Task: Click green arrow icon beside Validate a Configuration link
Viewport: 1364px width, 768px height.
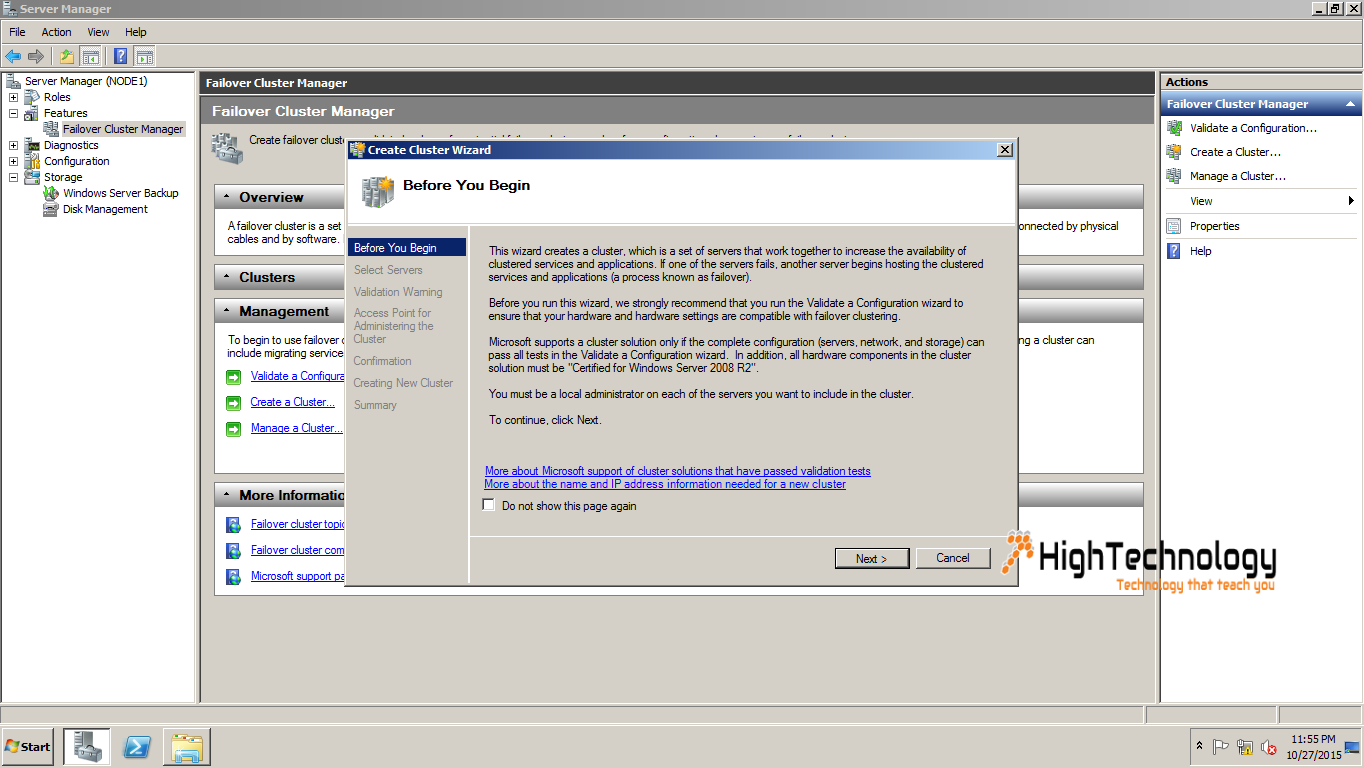Action: (x=233, y=377)
